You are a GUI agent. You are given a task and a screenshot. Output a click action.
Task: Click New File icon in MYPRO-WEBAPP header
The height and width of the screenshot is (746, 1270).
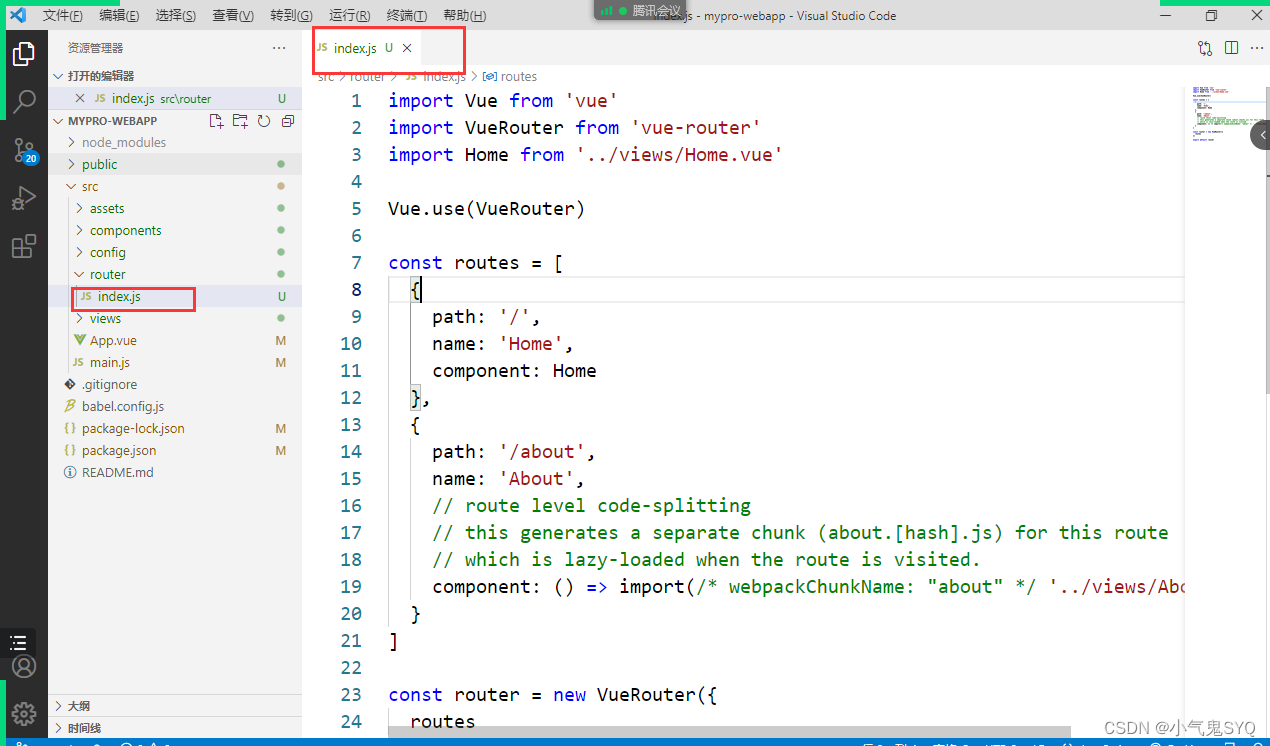[216, 121]
